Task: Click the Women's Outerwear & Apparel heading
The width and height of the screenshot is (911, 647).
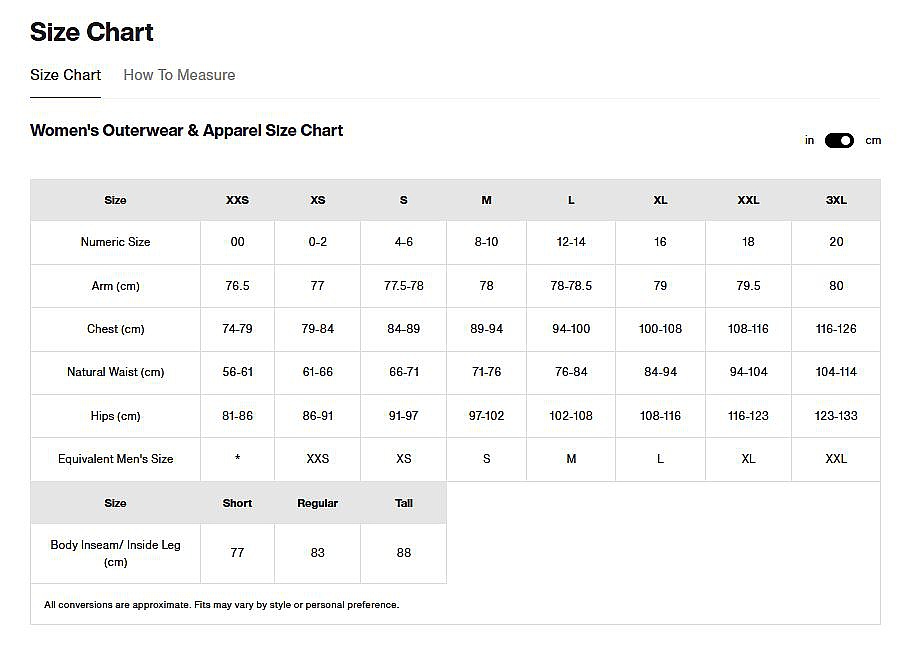Action: point(186,130)
